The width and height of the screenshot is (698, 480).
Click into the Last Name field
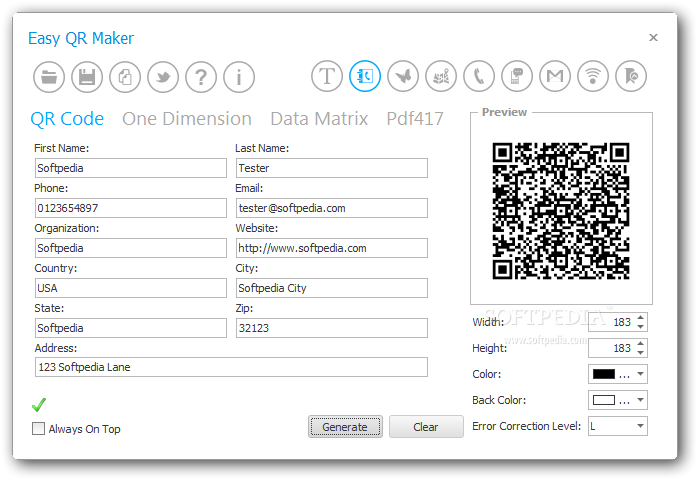click(x=332, y=168)
